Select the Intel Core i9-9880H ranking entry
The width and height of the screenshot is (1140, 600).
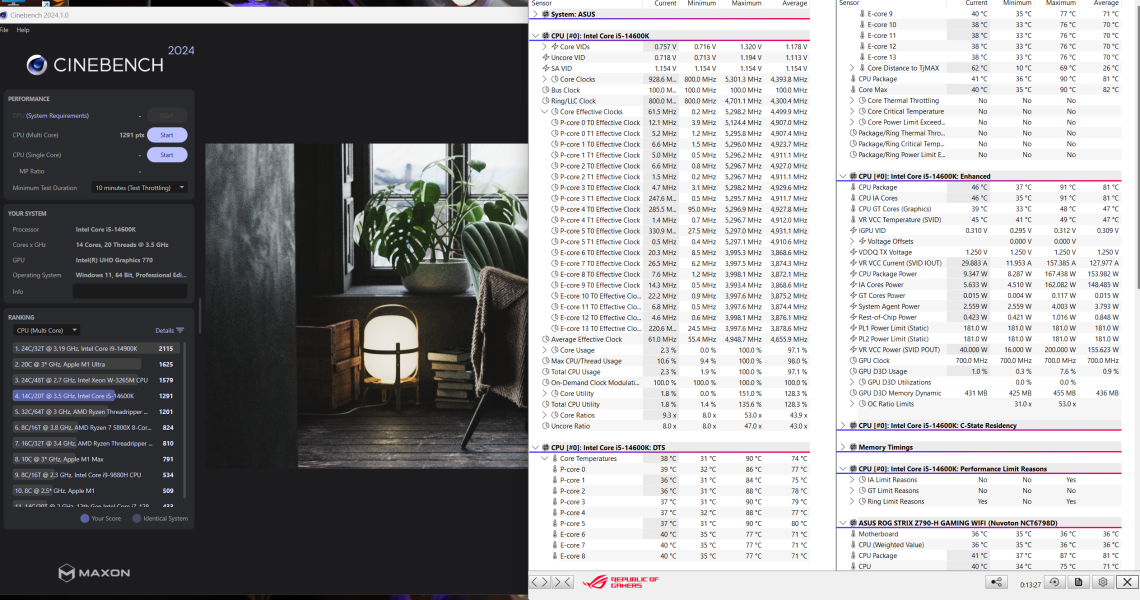point(95,475)
